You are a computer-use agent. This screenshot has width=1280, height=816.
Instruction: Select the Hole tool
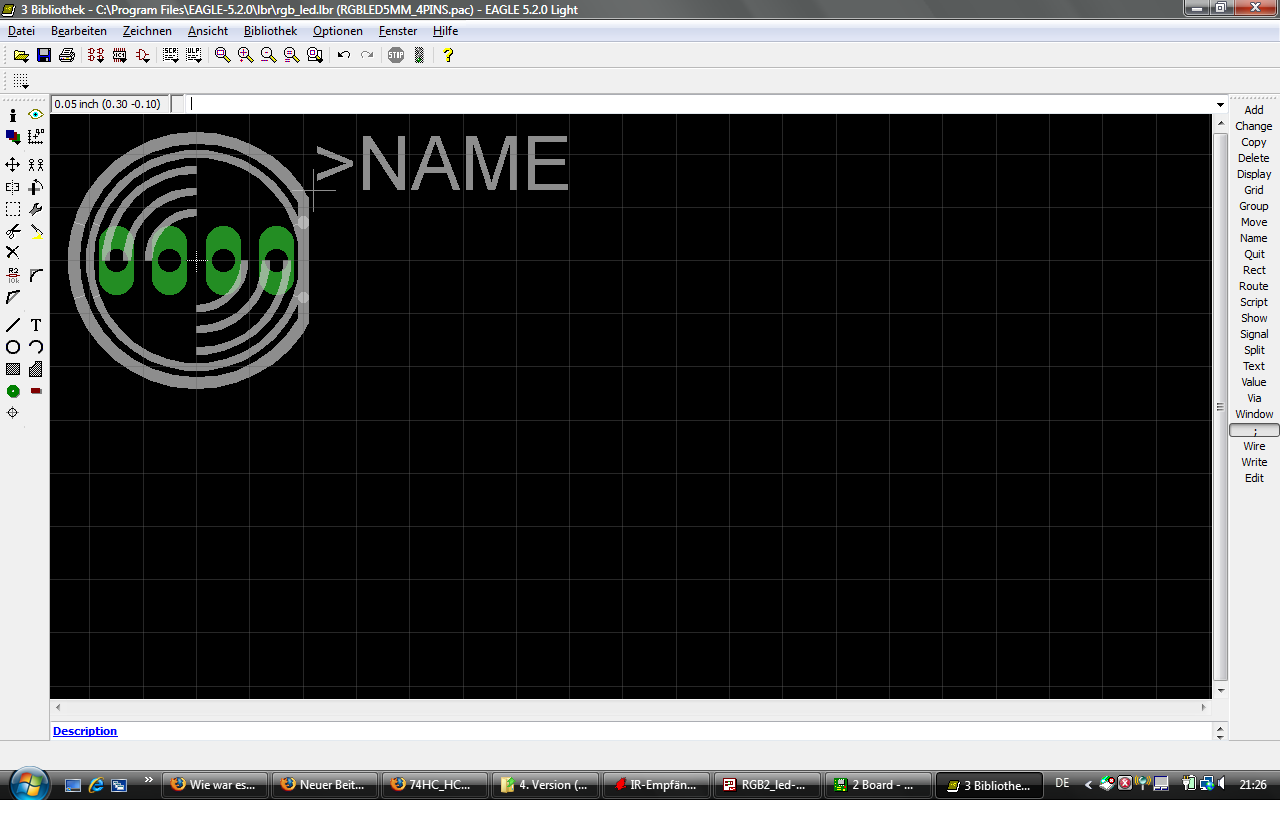pyautogui.click(x=13, y=413)
